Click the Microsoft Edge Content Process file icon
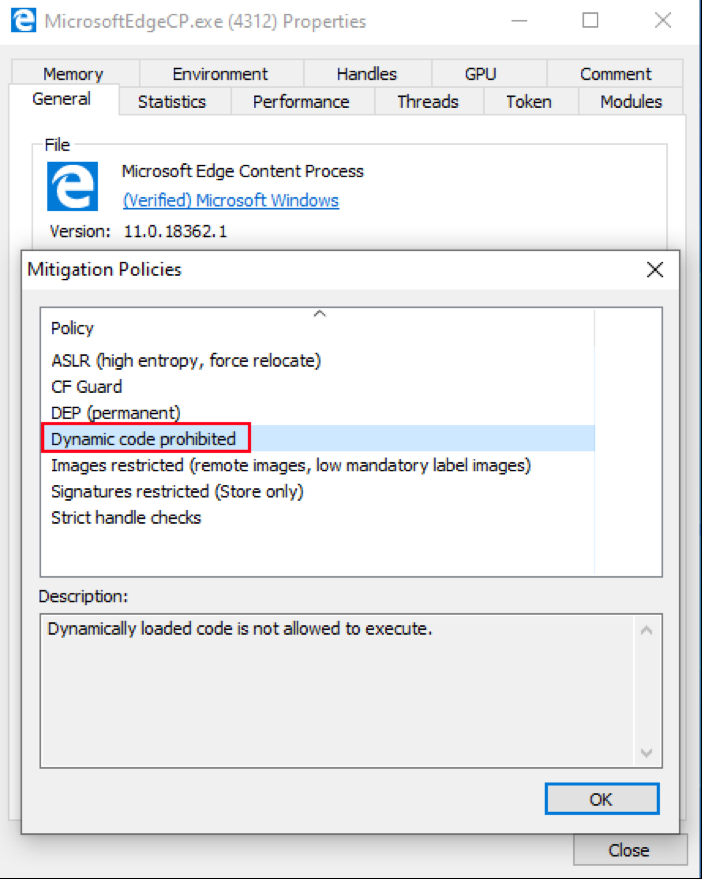Screen dimensions: 702x879 tap(72, 186)
